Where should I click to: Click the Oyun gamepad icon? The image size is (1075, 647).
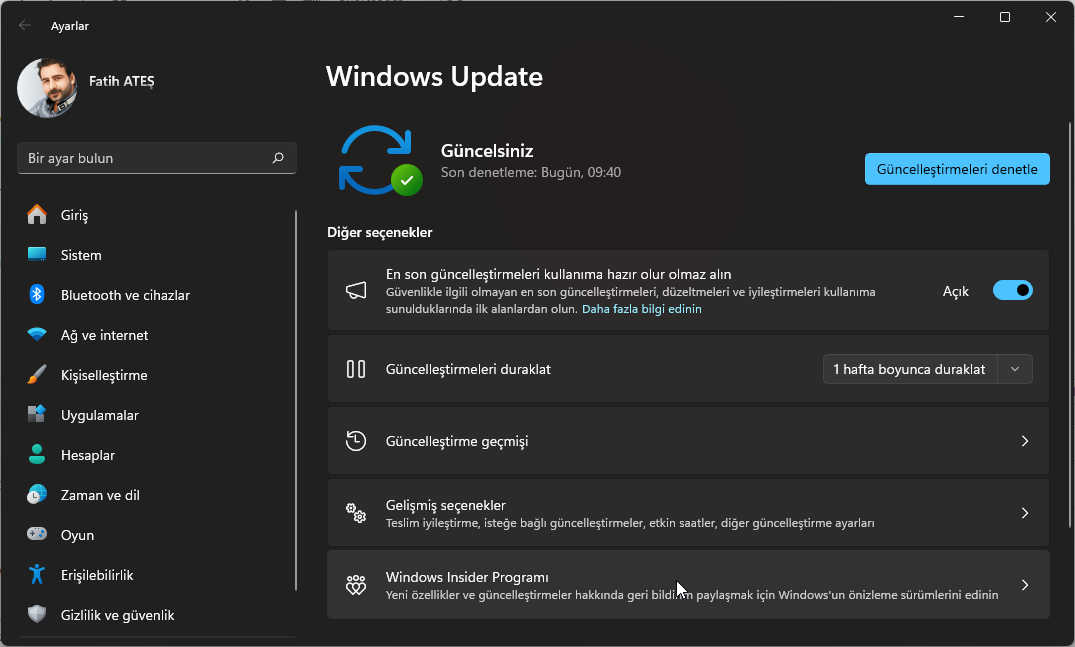[x=37, y=535]
